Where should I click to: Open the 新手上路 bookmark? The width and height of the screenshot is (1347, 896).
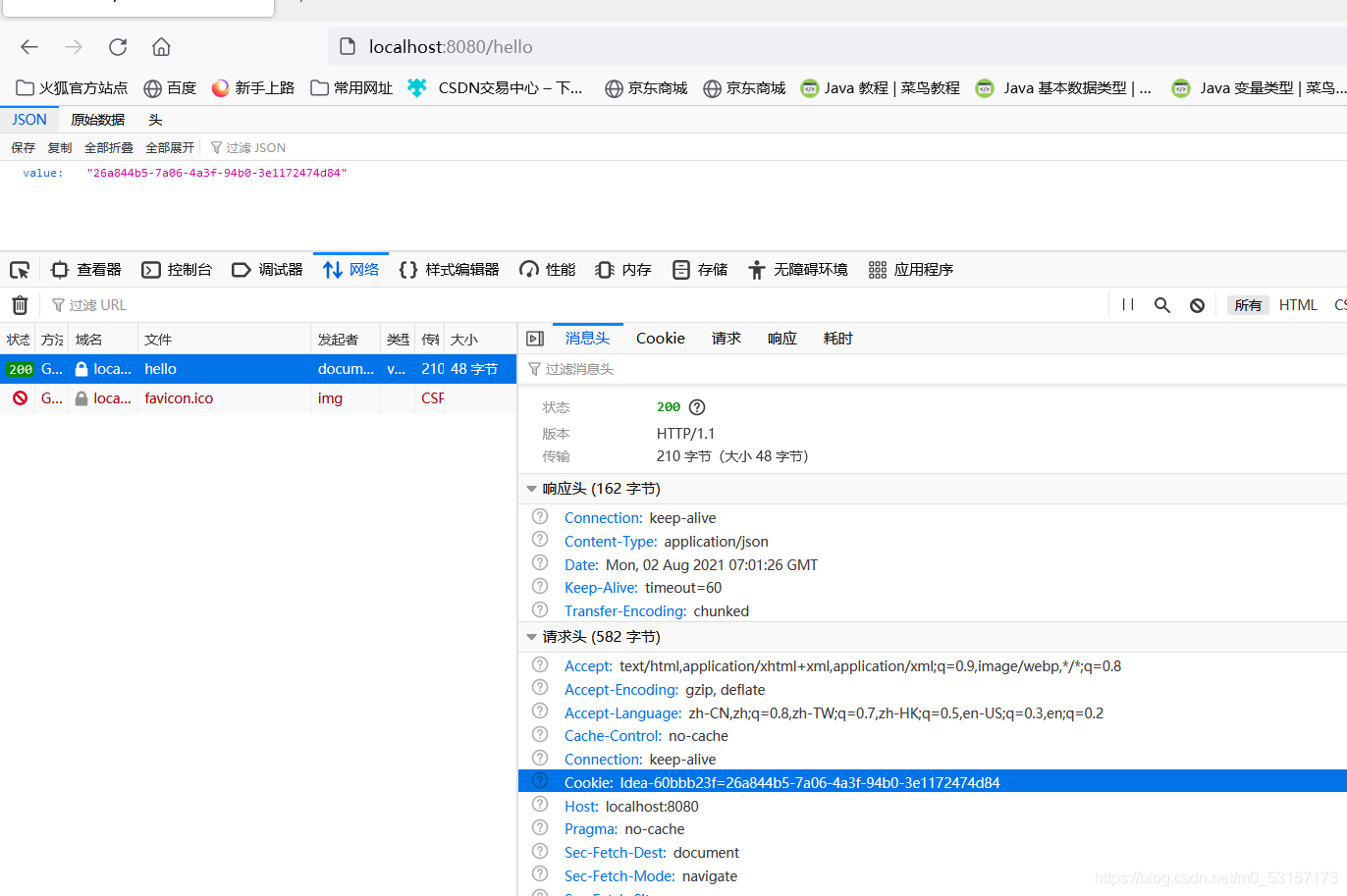253,88
